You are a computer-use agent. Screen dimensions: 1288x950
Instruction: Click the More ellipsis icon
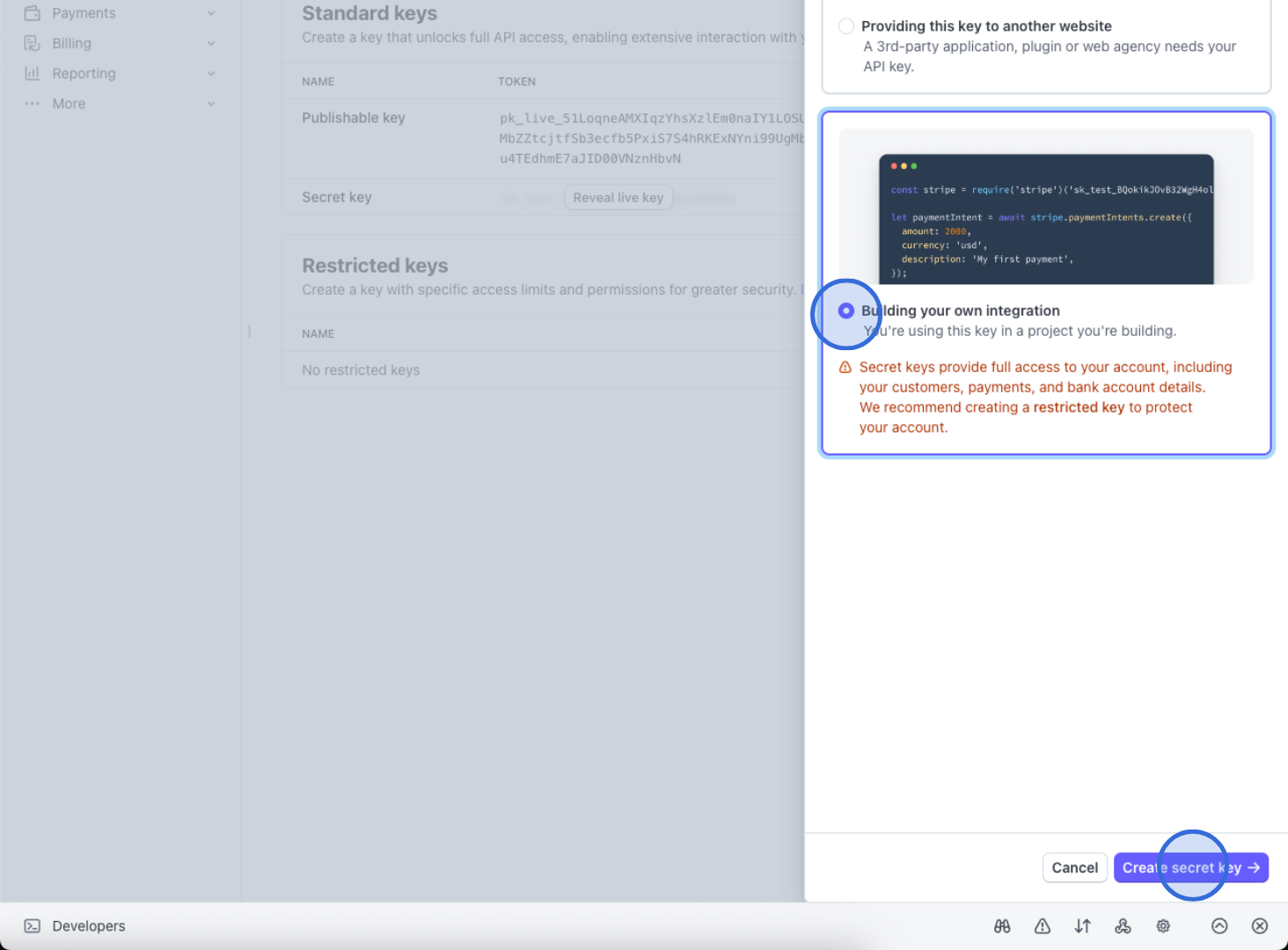33,104
